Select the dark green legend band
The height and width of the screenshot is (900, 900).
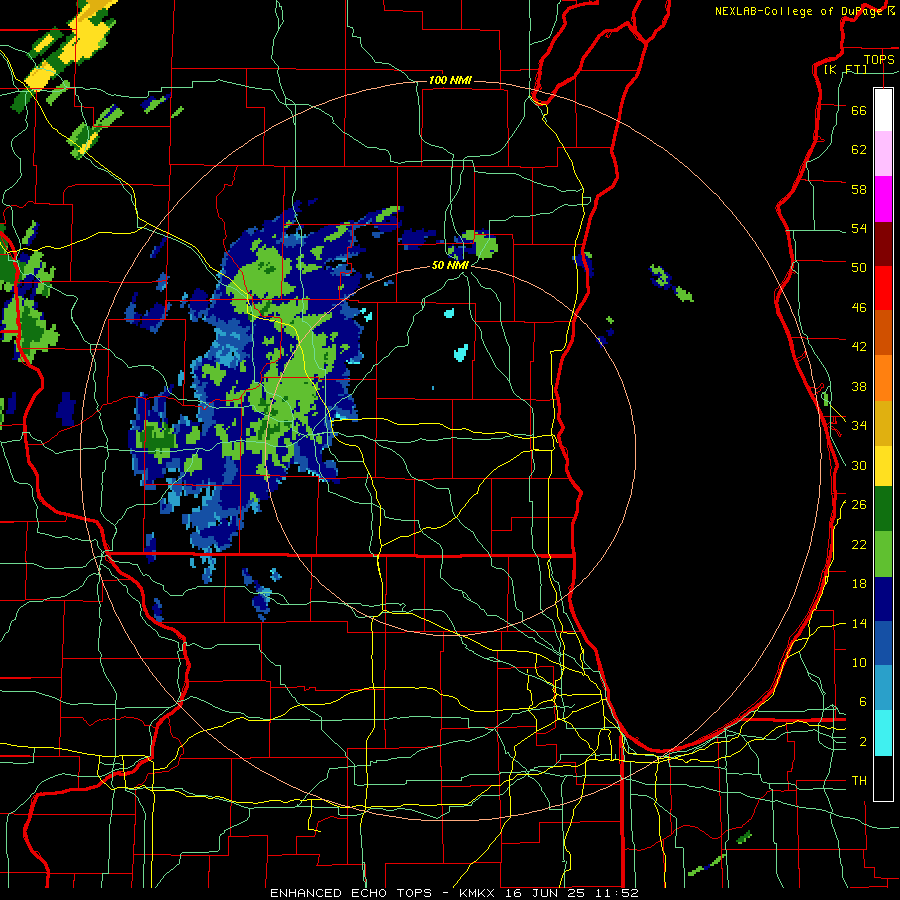[x=883, y=509]
